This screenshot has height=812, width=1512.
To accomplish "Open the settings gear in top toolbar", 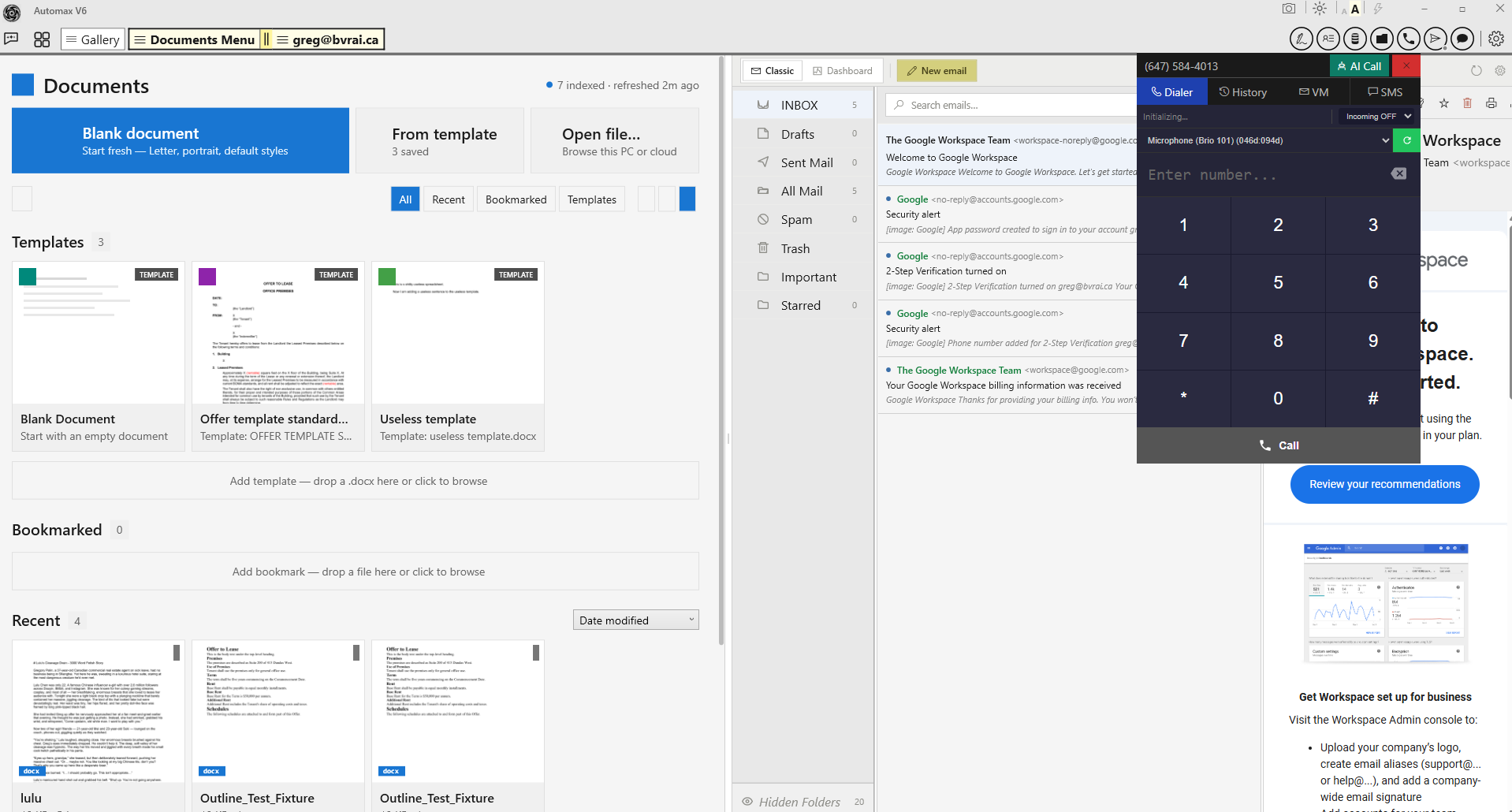I will point(1496,39).
